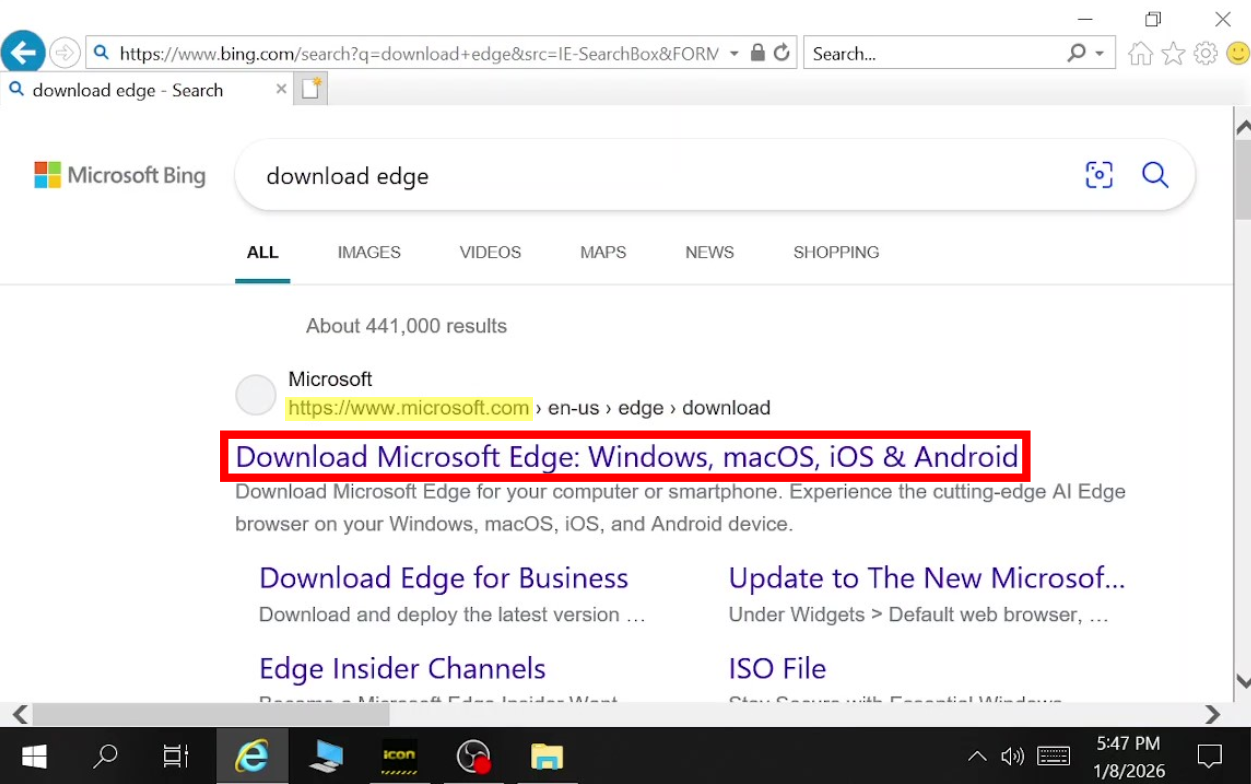This screenshot has width=1251, height=784.
Task: Open 'Download Microsoft Edge: Windows, macOS' result
Action: pos(627,457)
